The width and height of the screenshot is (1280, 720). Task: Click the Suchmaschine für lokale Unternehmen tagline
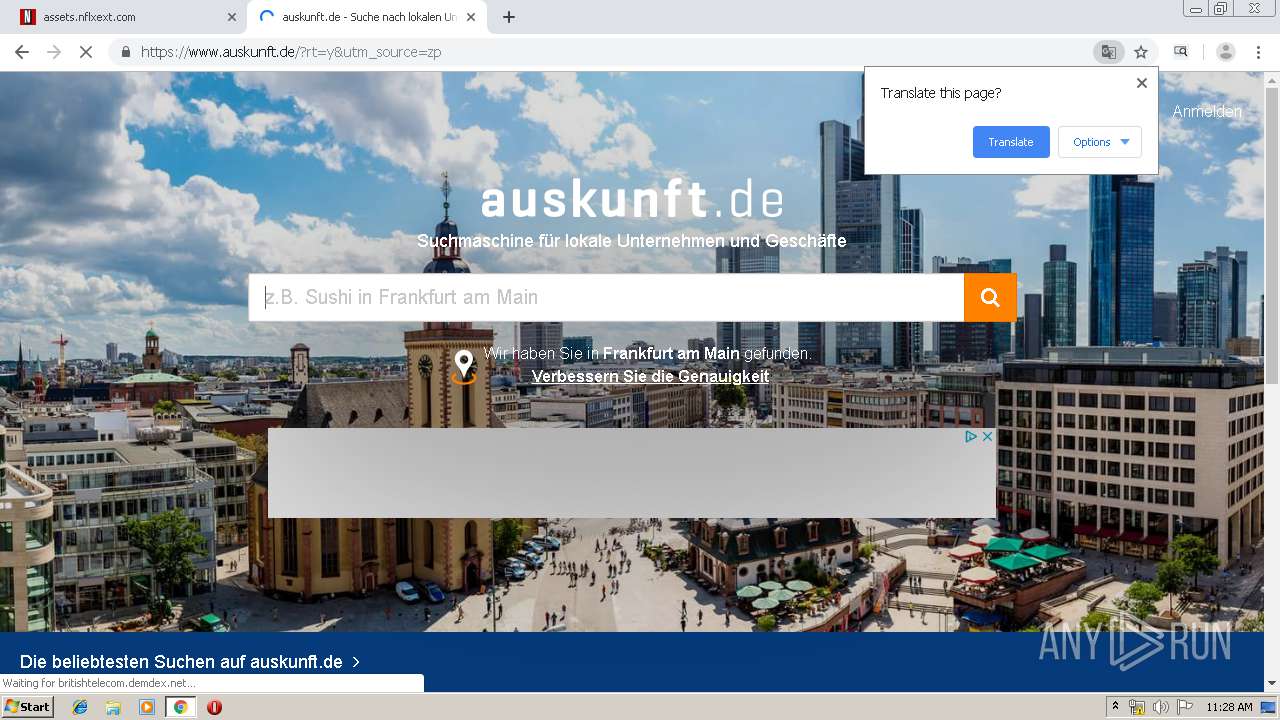point(632,241)
